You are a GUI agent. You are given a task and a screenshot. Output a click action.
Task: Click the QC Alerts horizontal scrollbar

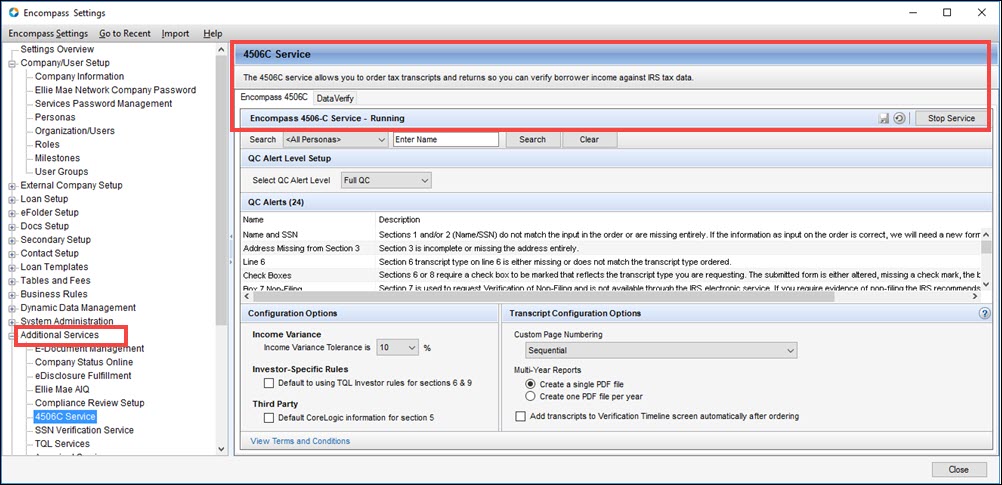click(x=542, y=296)
